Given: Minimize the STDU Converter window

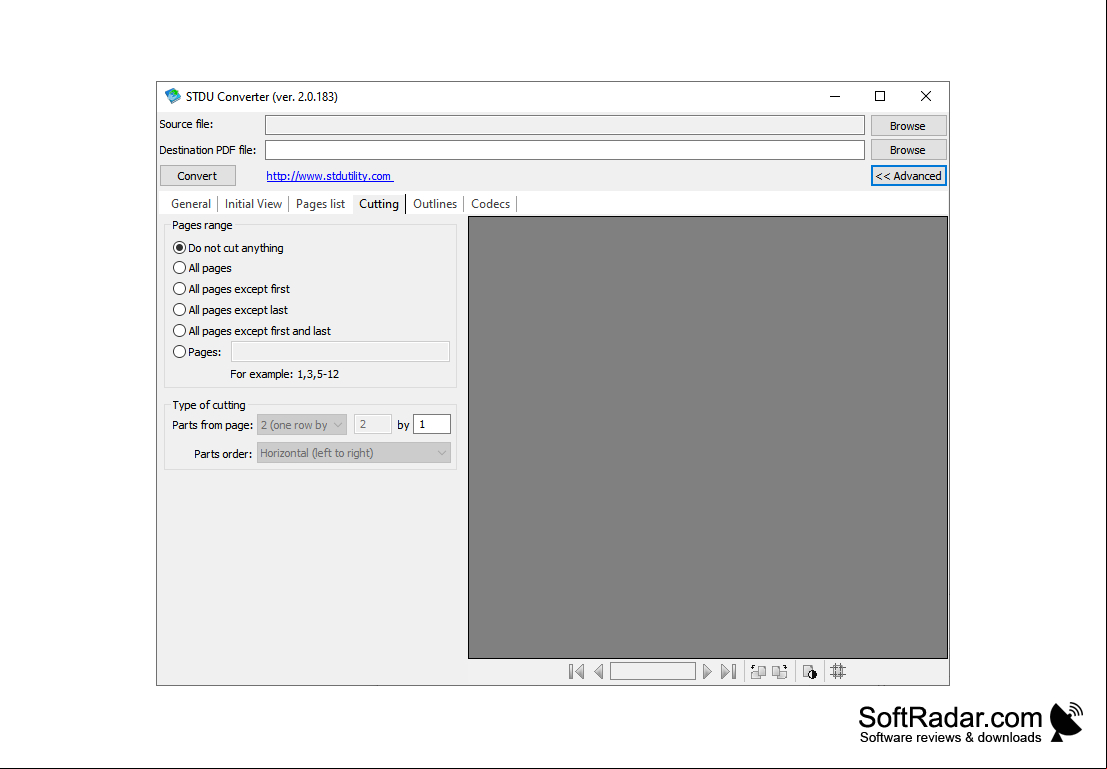Looking at the screenshot, I should [x=835, y=96].
